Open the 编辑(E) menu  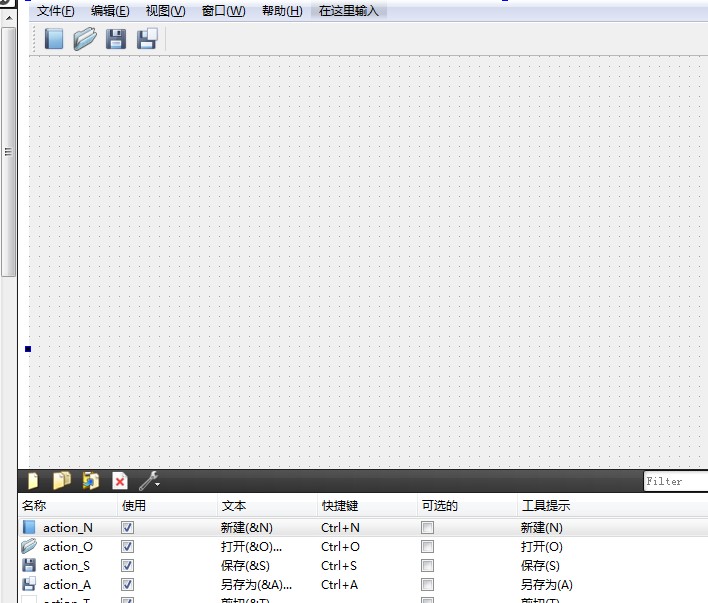coord(110,11)
